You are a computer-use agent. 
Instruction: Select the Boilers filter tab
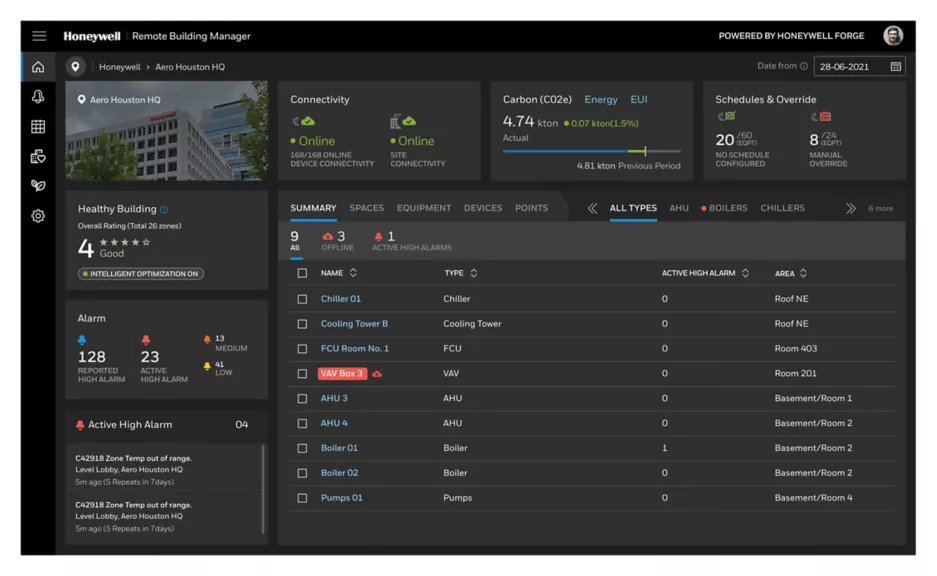click(x=724, y=208)
